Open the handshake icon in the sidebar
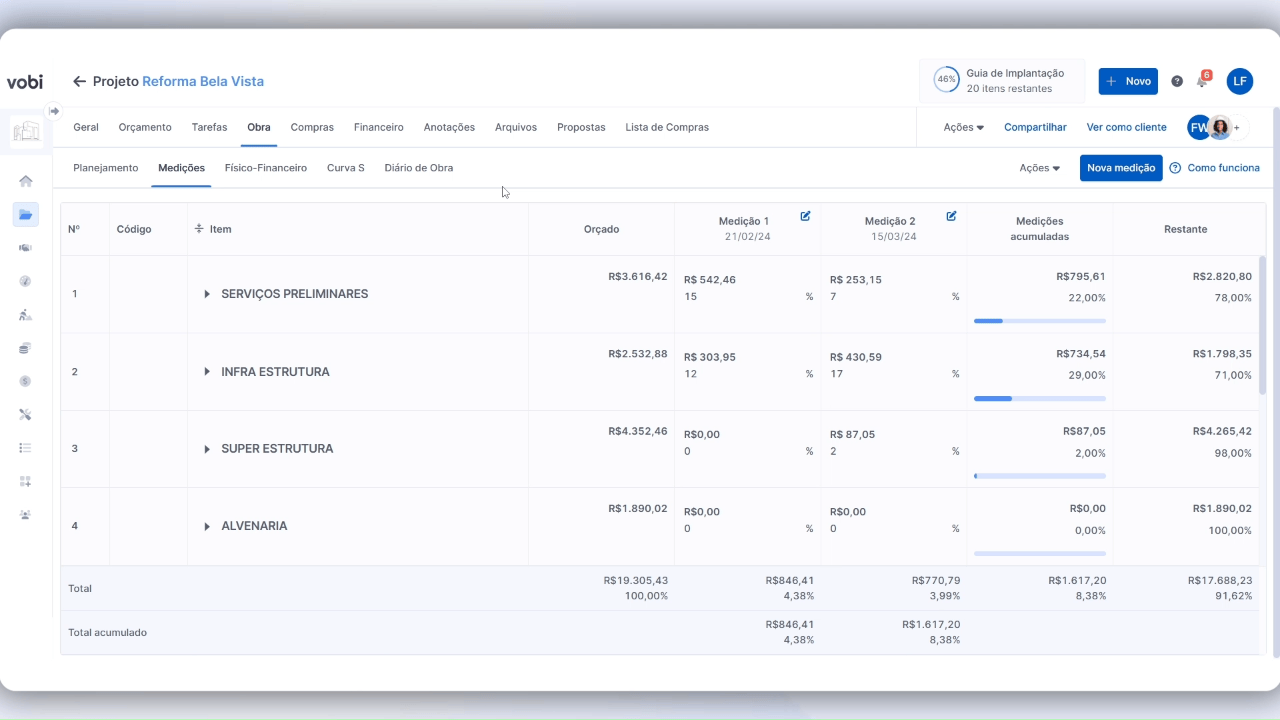The width and height of the screenshot is (1280, 720). click(x=26, y=248)
